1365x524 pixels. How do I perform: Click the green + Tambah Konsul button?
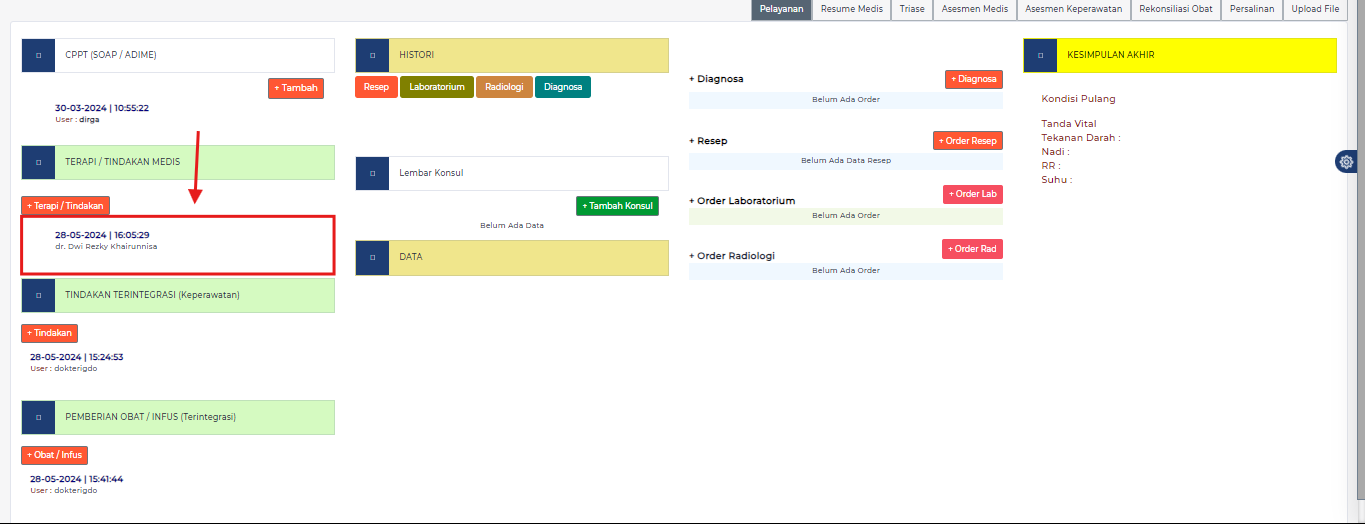[617, 206]
